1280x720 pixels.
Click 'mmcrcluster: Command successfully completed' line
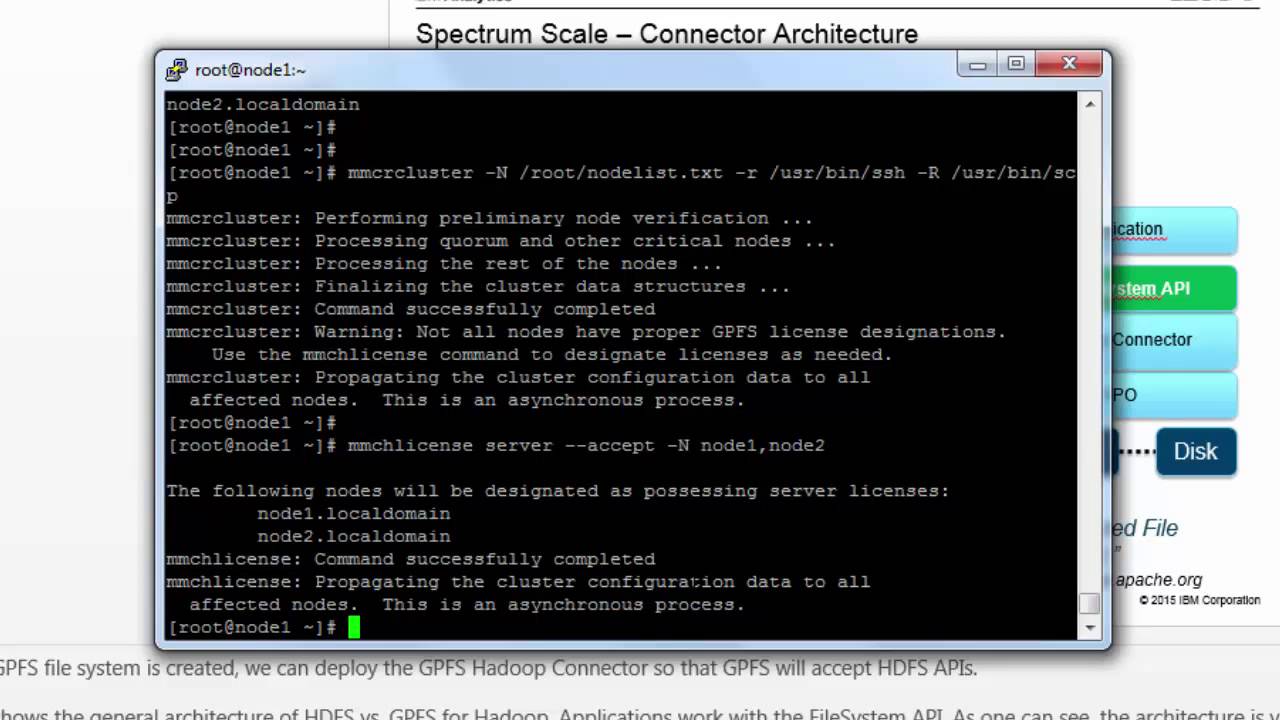click(x=411, y=309)
